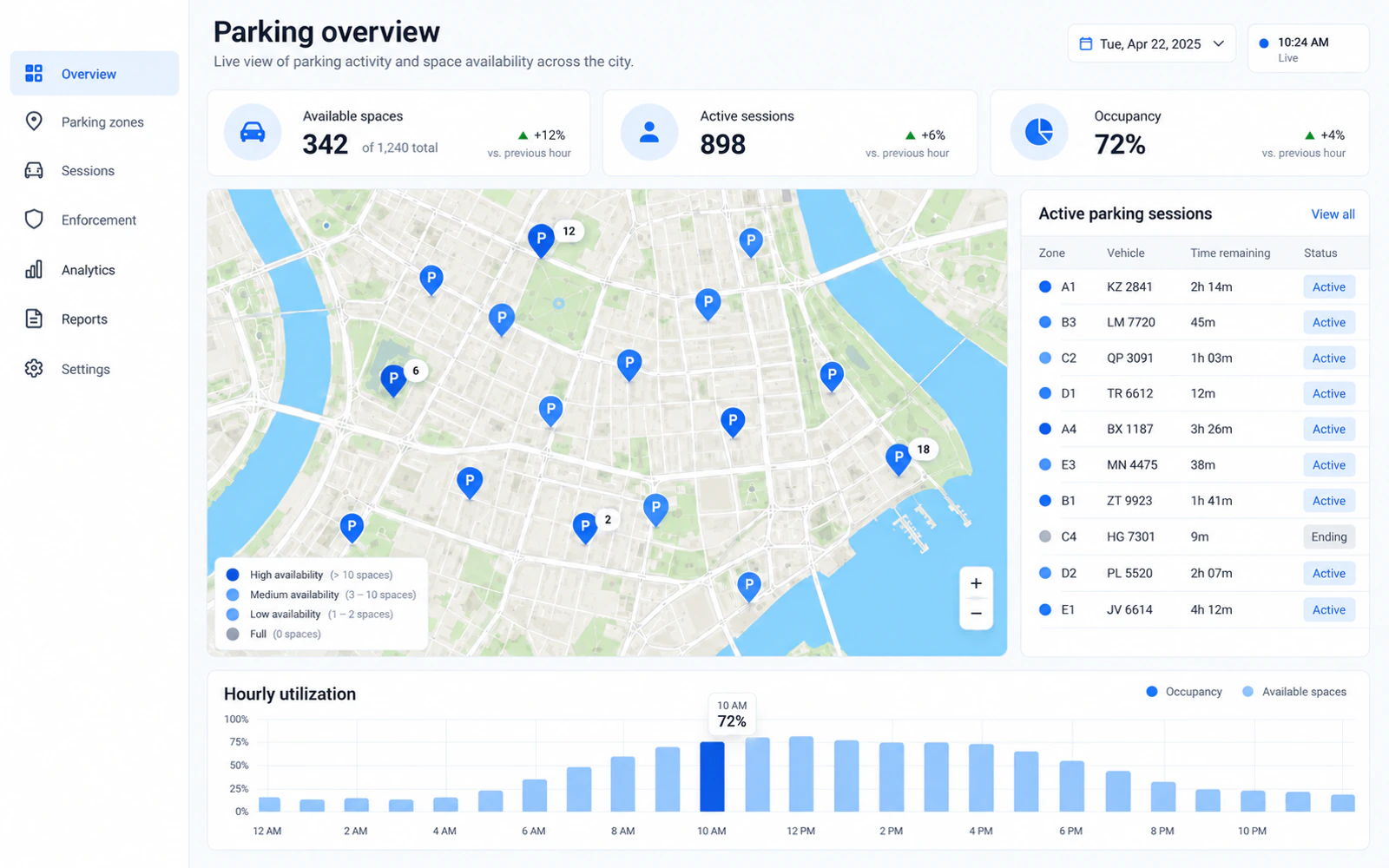The image size is (1389, 868).
Task: Click the green up arrow beside +12%
Action: click(x=523, y=135)
